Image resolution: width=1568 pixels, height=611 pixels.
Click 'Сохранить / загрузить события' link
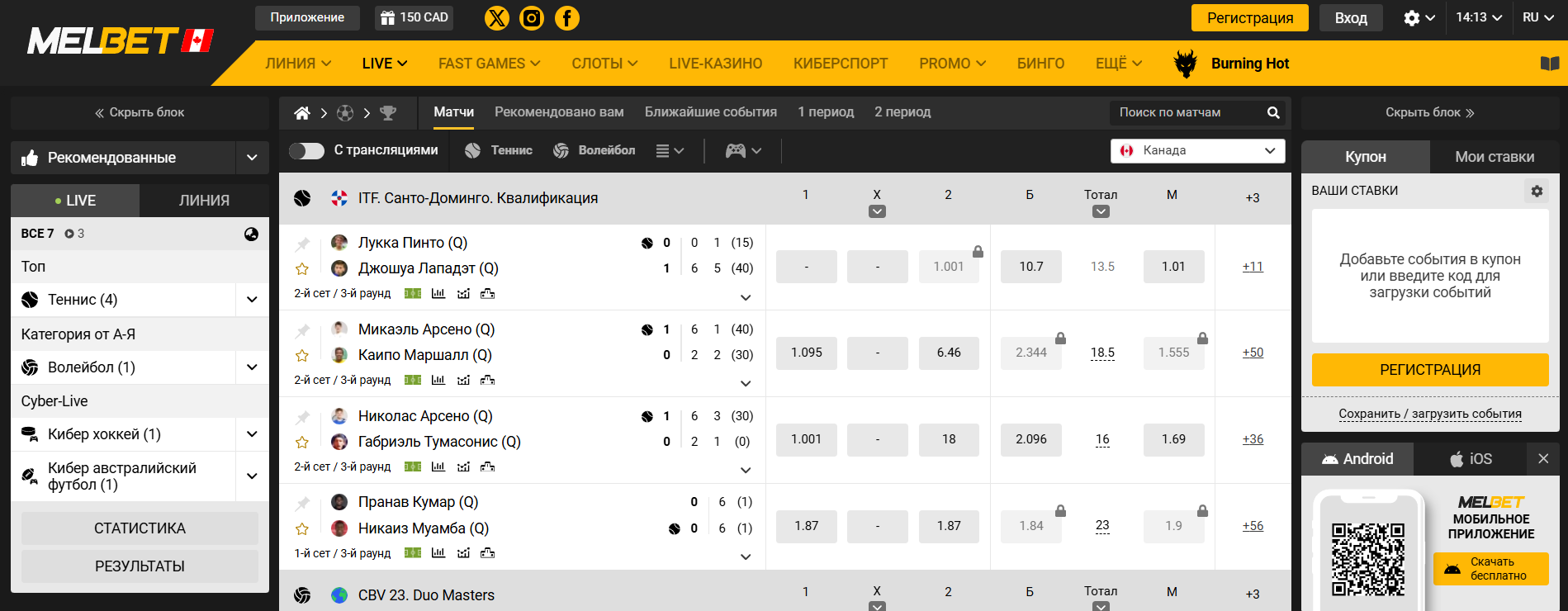1429,414
